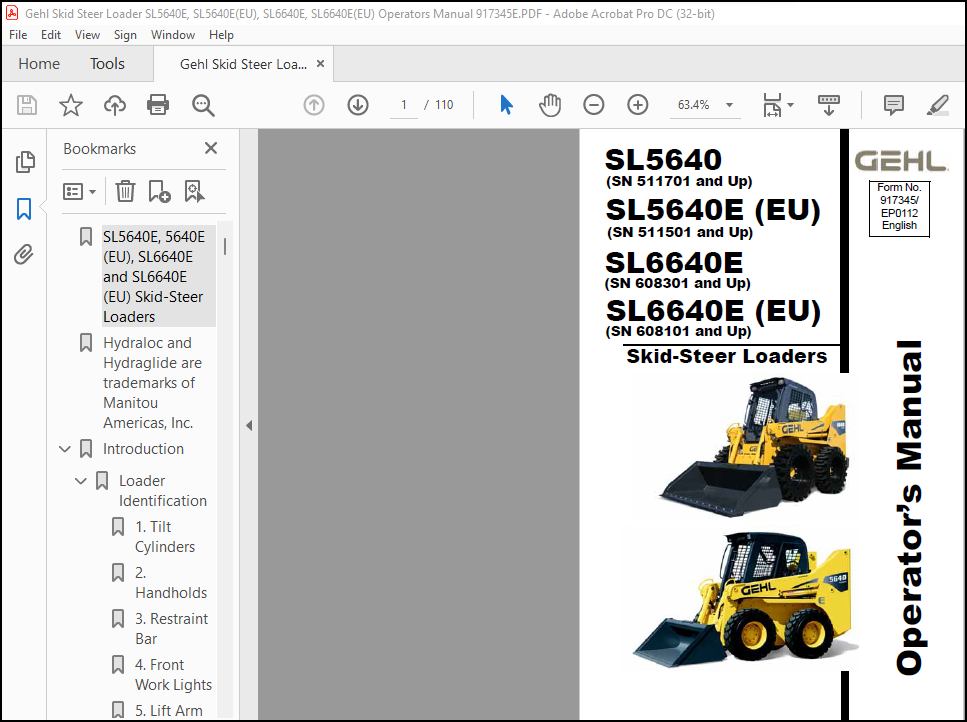Enable scrolling read mode icon
The height and width of the screenshot is (722, 967).
(x=829, y=105)
